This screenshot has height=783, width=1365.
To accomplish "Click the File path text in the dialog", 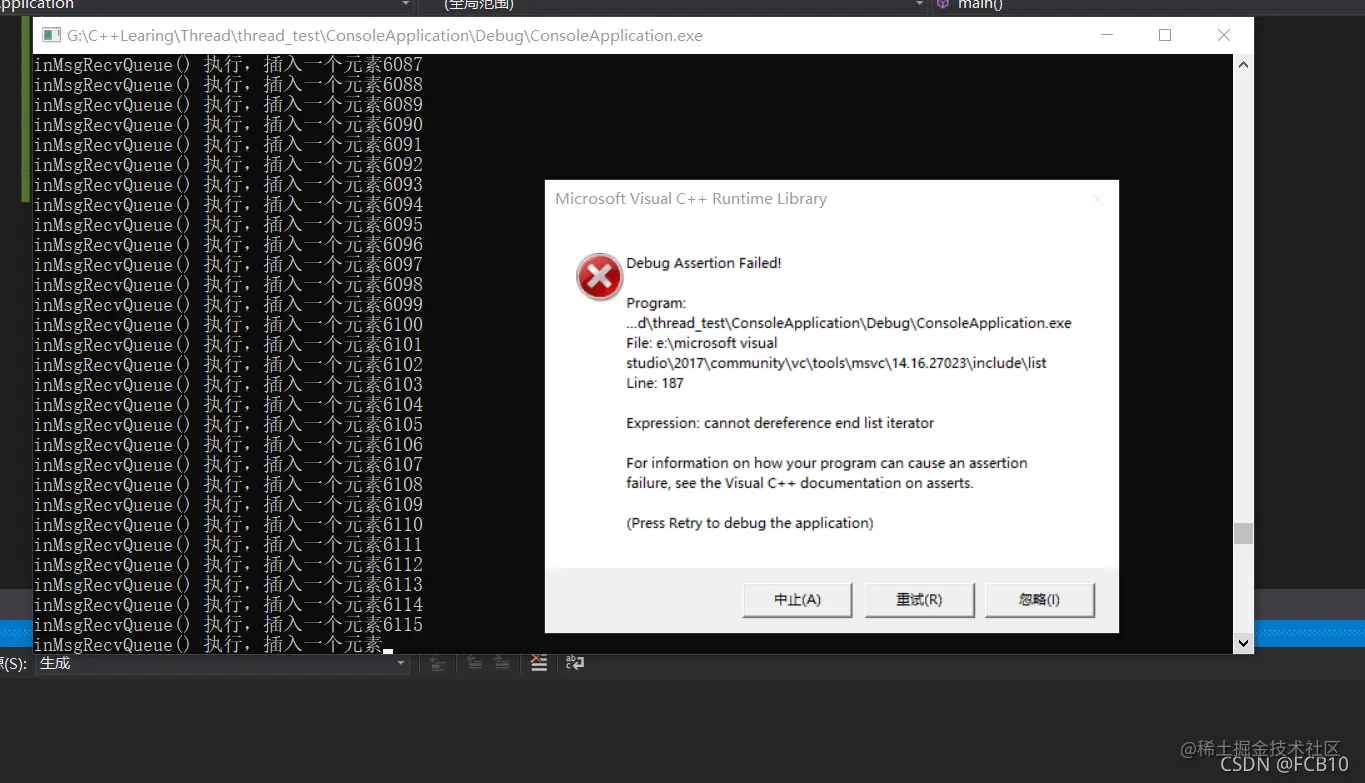I will click(836, 353).
